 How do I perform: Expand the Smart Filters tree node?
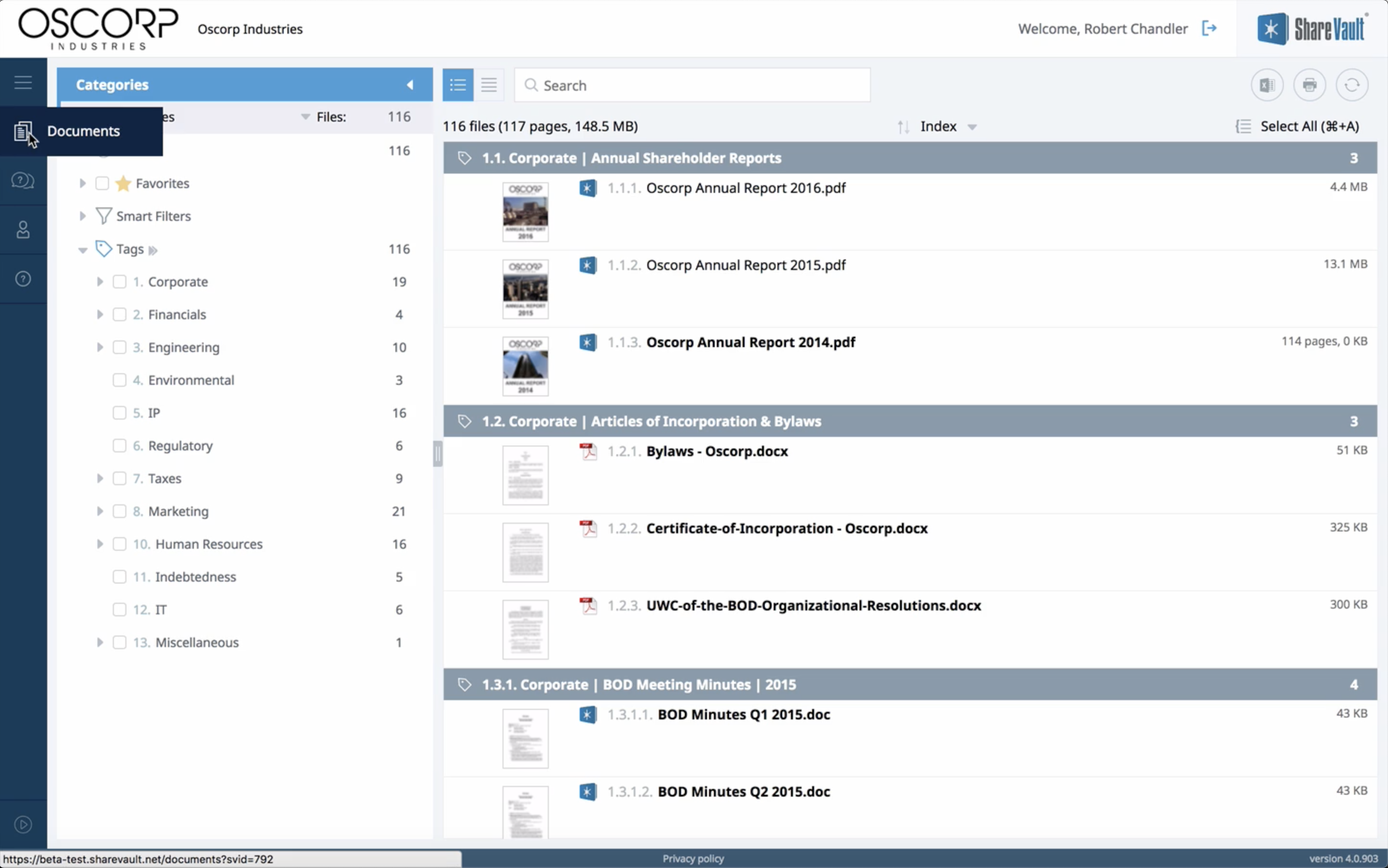[82, 216]
